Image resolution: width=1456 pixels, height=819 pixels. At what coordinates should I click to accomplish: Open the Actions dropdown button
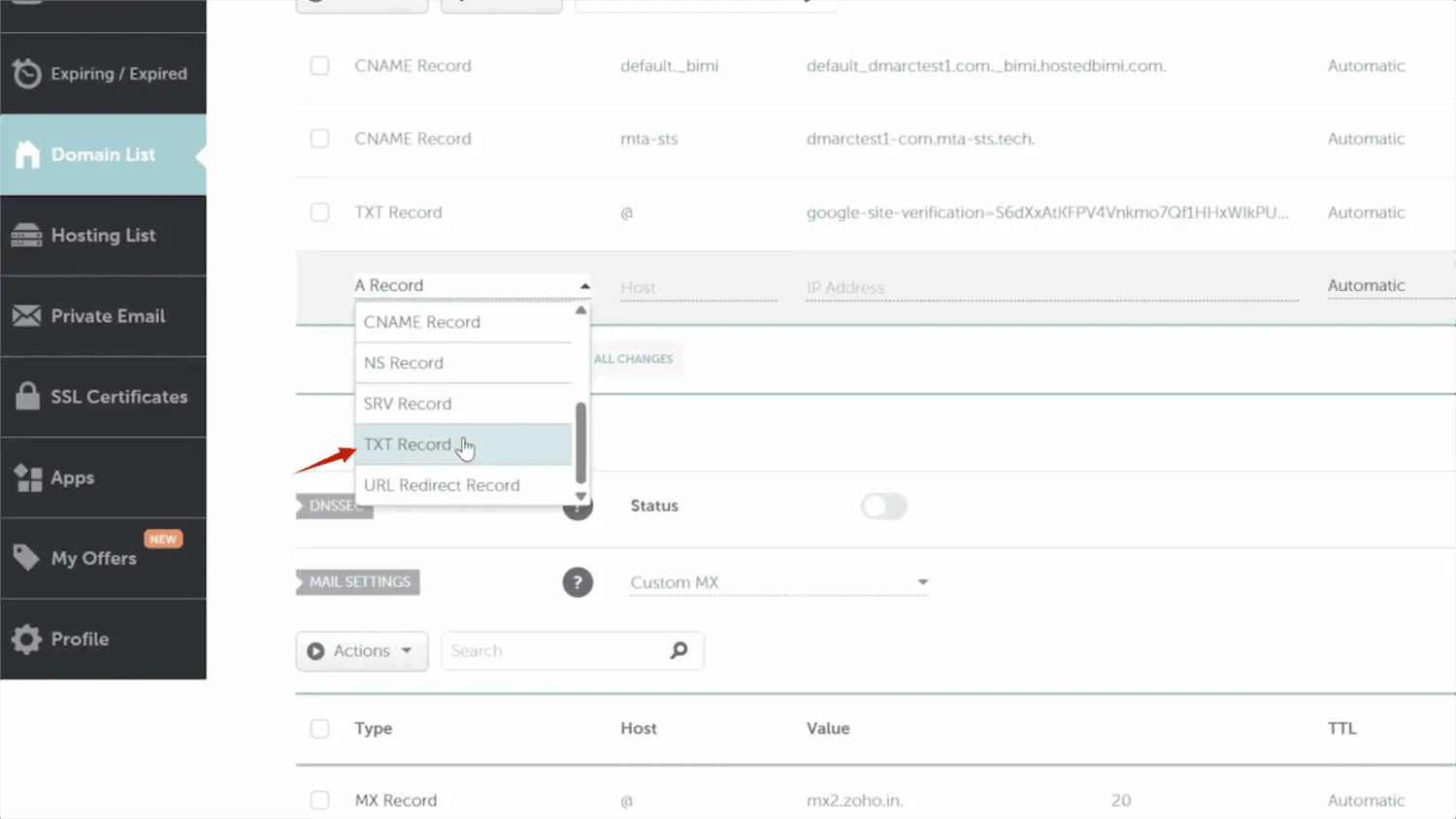[x=362, y=651]
